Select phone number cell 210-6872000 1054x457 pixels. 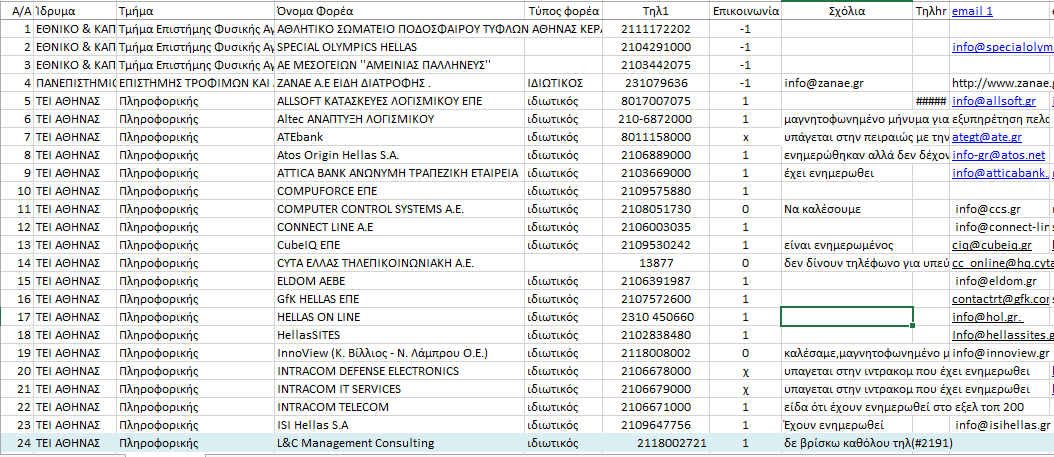(657, 119)
